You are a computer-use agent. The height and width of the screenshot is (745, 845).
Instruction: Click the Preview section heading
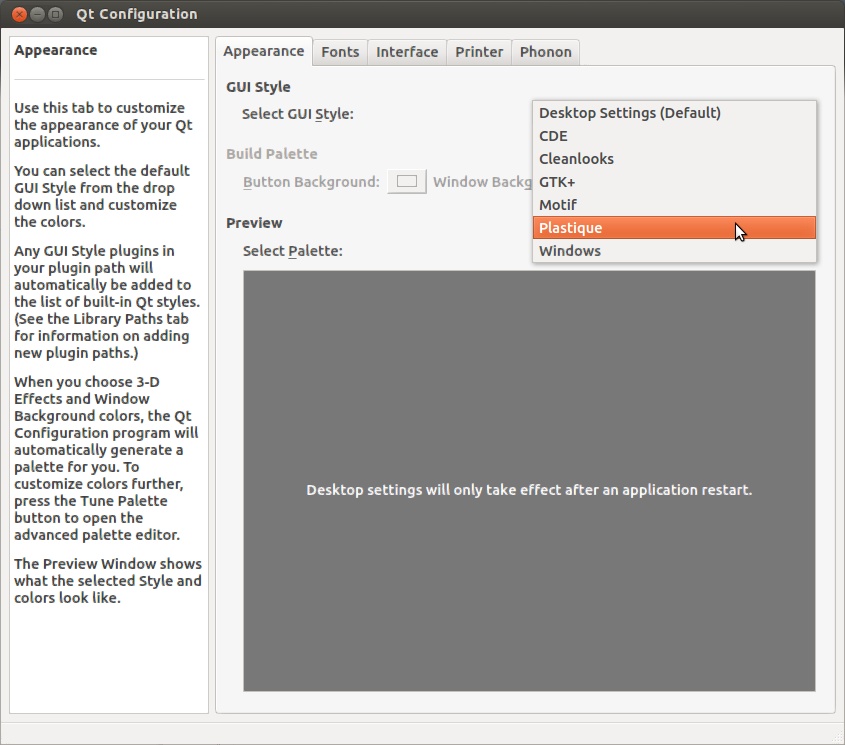pos(254,223)
